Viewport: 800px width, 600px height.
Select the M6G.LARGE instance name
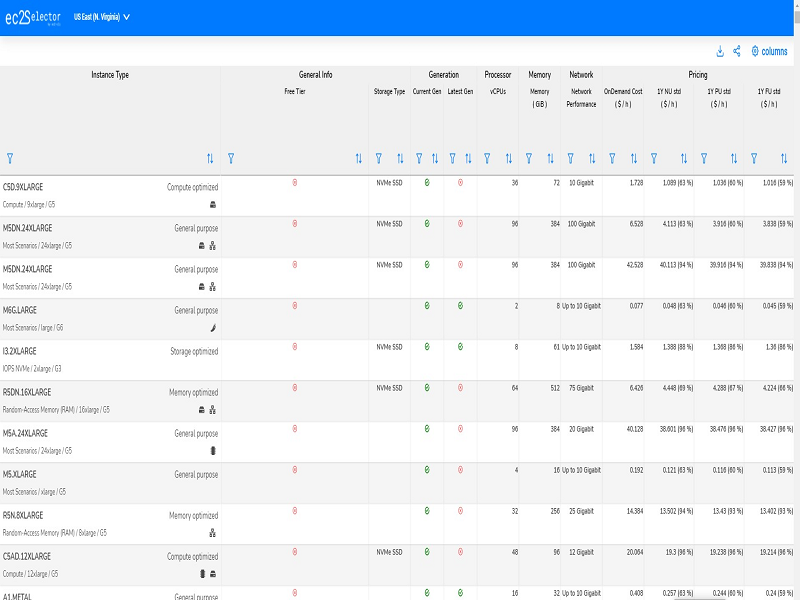(x=20, y=310)
